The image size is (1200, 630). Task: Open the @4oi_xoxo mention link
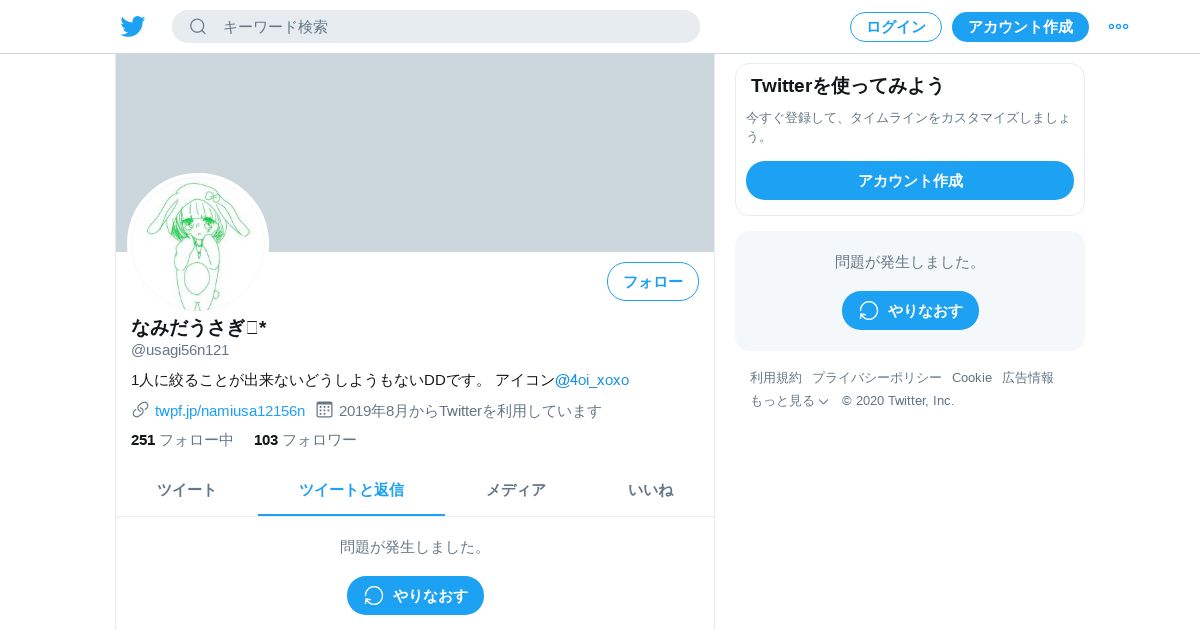pyautogui.click(x=592, y=380)
